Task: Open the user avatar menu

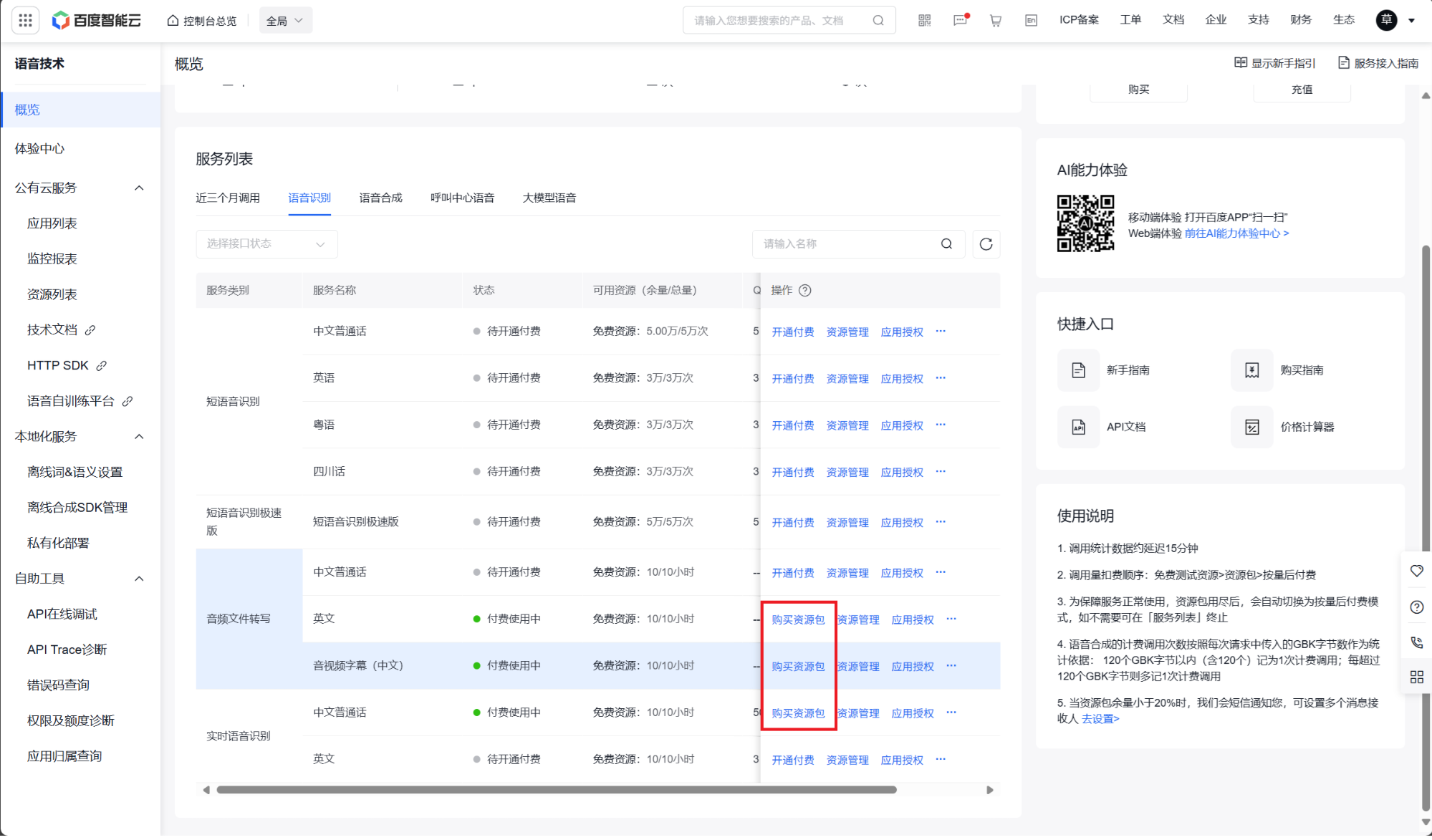Action: [1387, 20]
